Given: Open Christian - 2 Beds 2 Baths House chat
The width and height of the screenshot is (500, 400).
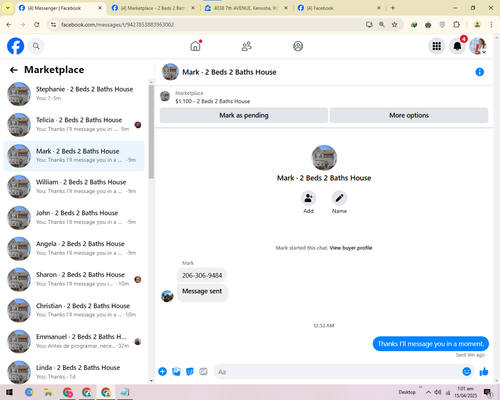Looking at the screenshot, I should pyautogui.click(x=74, y=310).
